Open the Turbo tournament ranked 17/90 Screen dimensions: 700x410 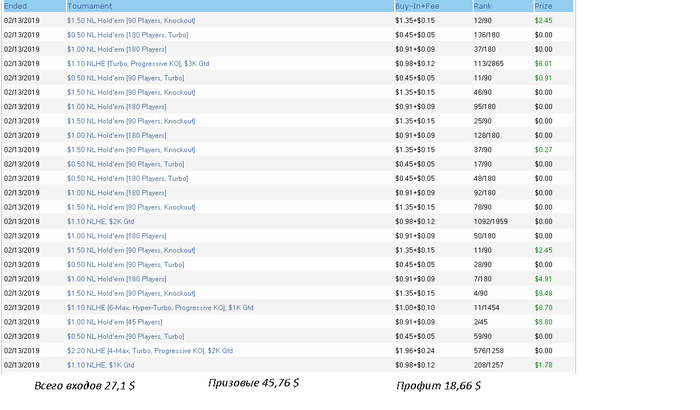pyautogui.click(x=125, y=164)
